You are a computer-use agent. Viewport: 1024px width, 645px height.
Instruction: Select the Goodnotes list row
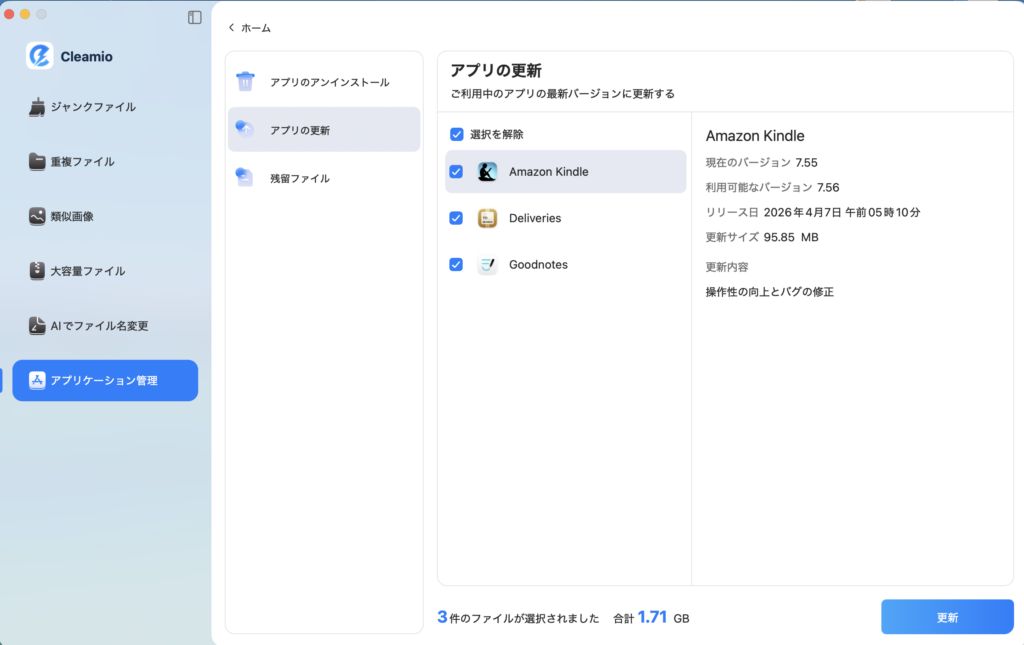(540, 264)
